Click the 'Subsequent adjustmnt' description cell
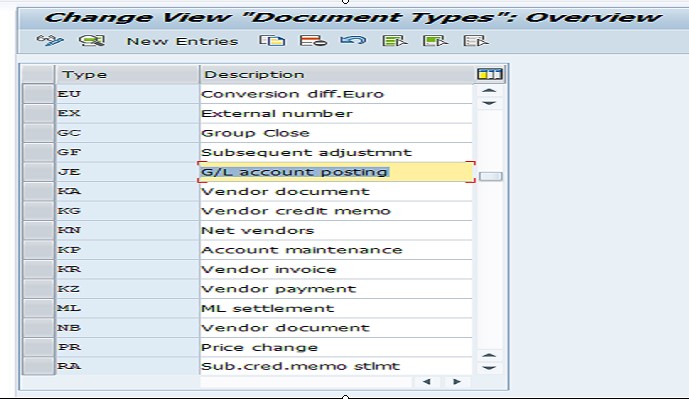Screen dimensions: 689x399 (336, 152)
